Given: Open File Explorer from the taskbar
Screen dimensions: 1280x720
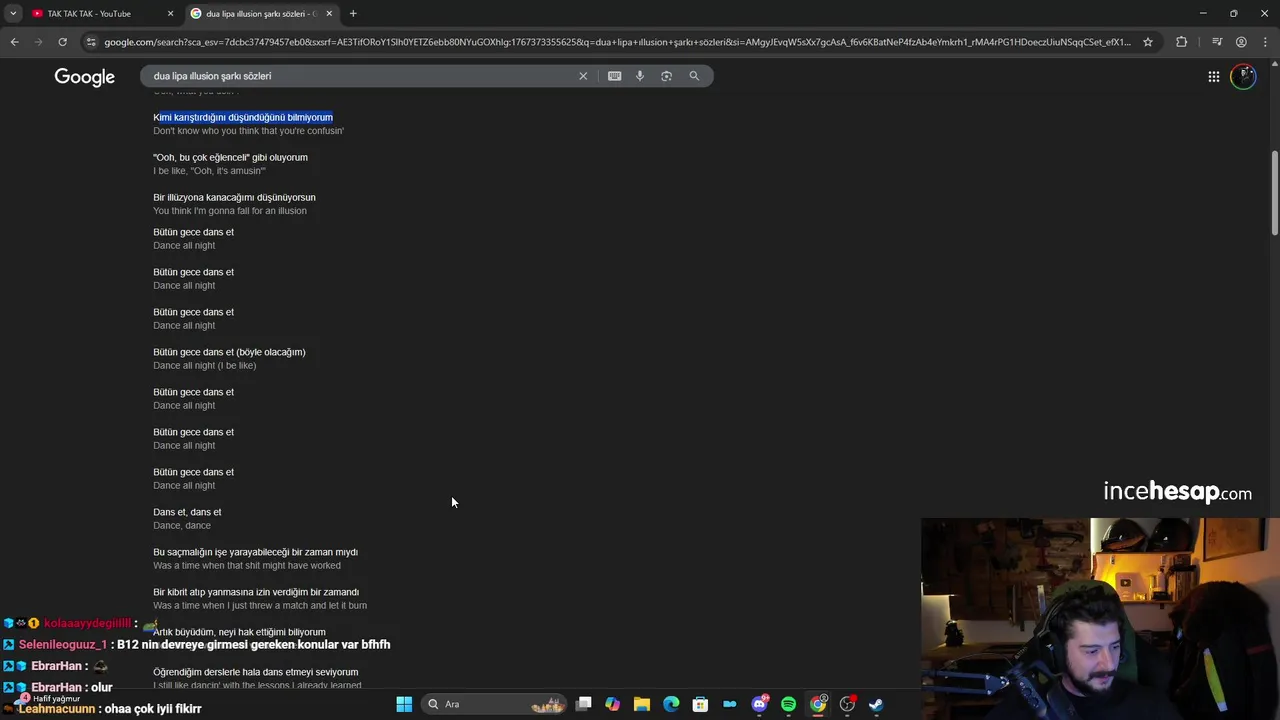Looking at the screenshot, I should point(642,704).
